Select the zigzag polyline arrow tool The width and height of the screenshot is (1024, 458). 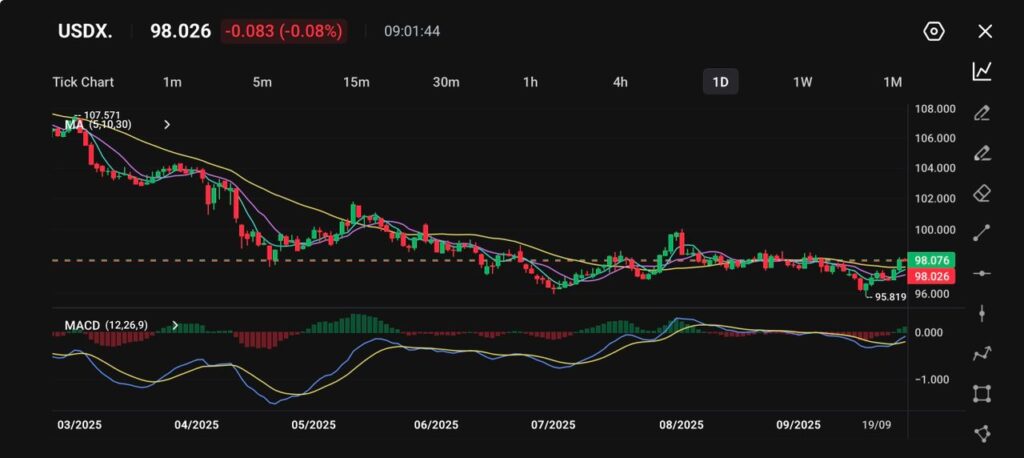click(x=982, y=353)
